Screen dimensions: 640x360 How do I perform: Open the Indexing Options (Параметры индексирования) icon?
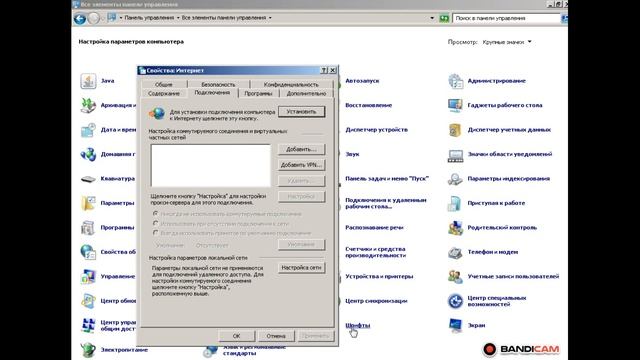[x=456, y=179]
